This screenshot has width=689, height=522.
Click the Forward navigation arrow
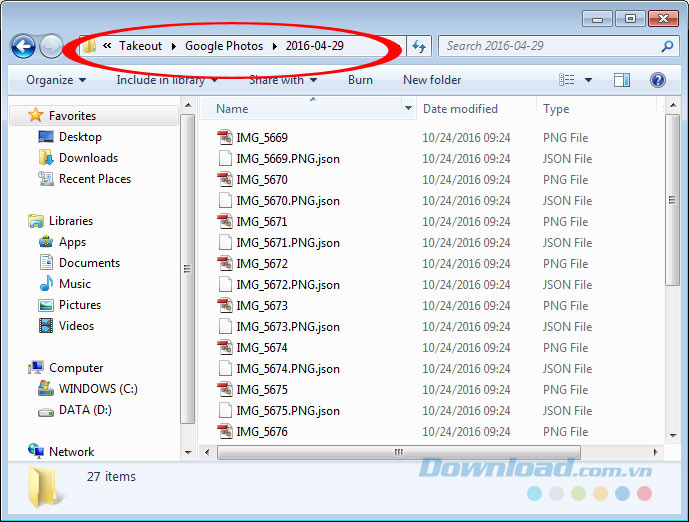pos(51,46)
